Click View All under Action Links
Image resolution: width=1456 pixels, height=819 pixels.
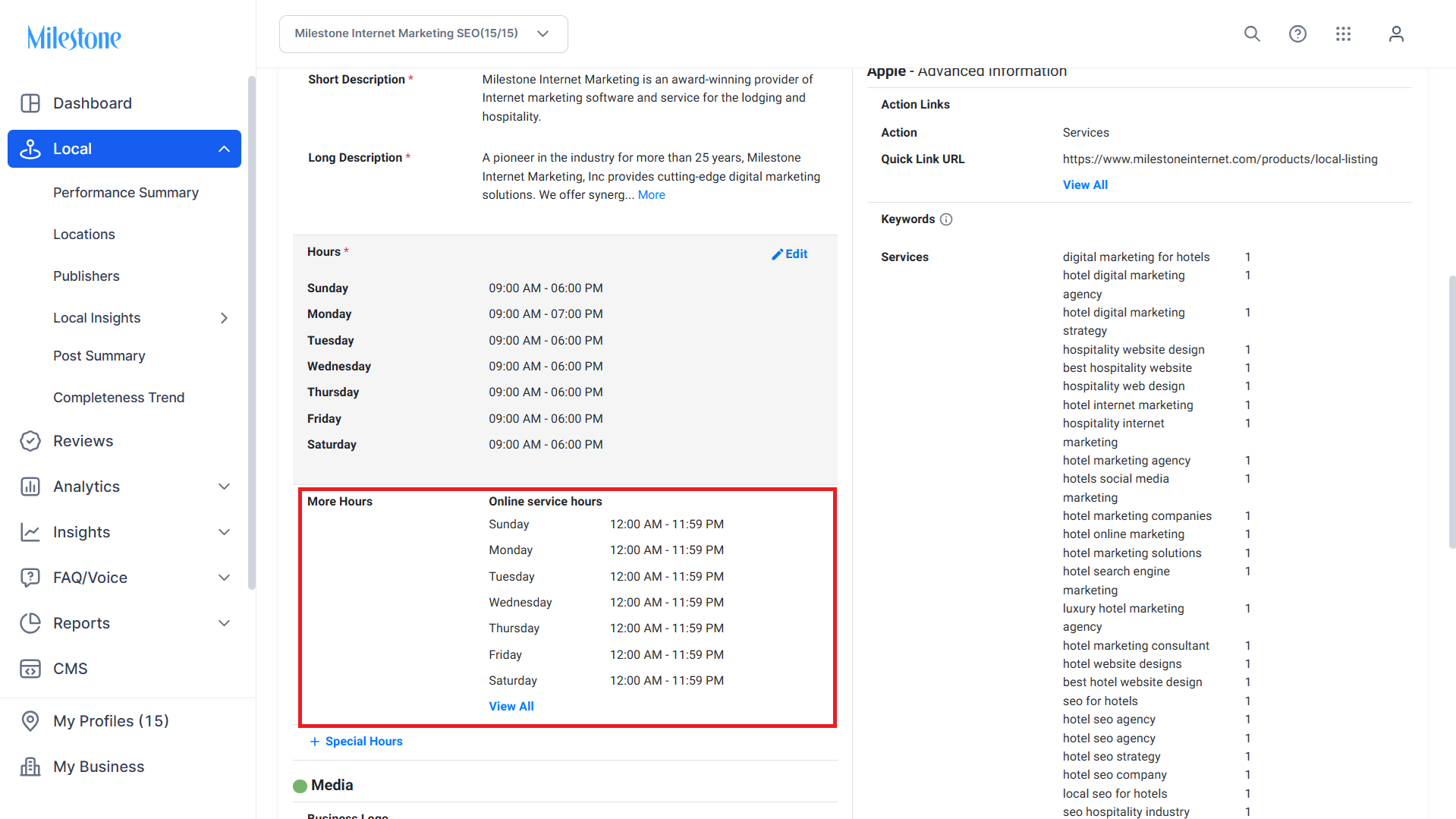(x=1085, y=185)
